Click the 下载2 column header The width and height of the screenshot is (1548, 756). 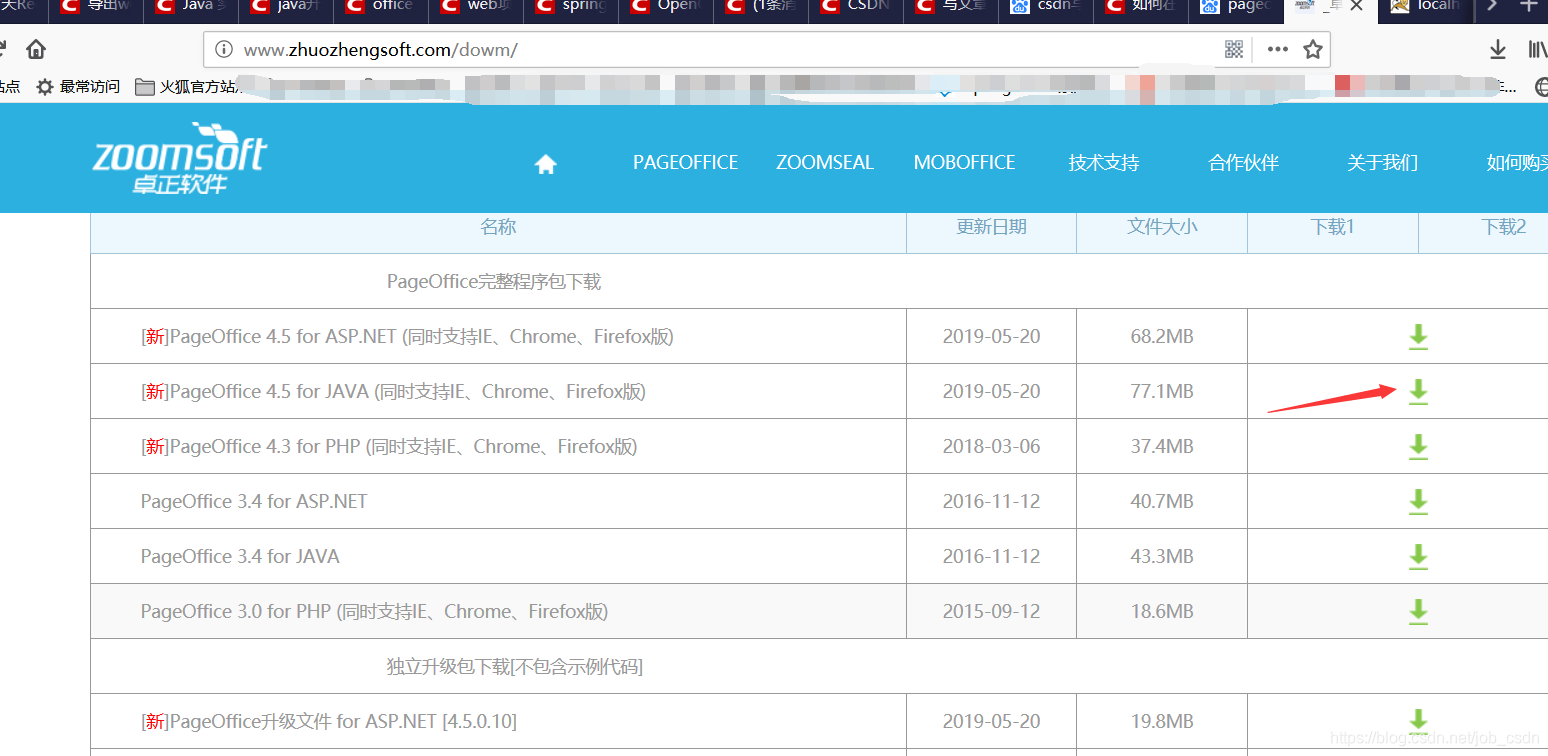click(x=1504, y=227)
